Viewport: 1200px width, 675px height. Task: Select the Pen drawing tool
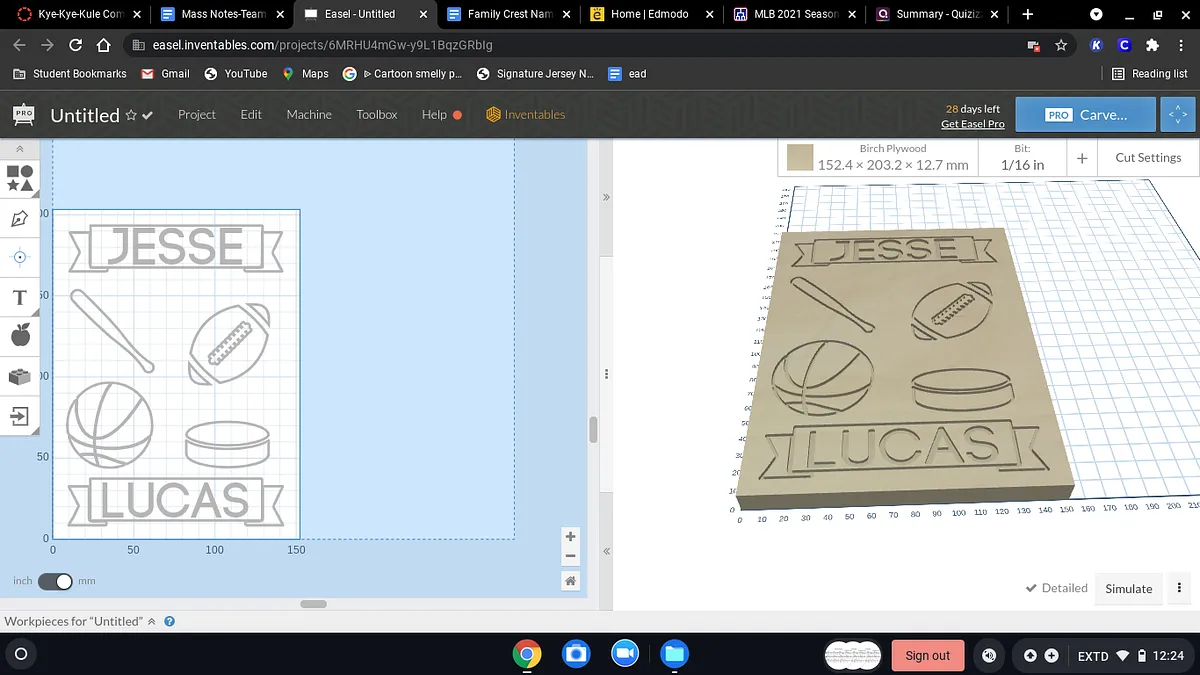pyautogui.click(x=20, y=218)
